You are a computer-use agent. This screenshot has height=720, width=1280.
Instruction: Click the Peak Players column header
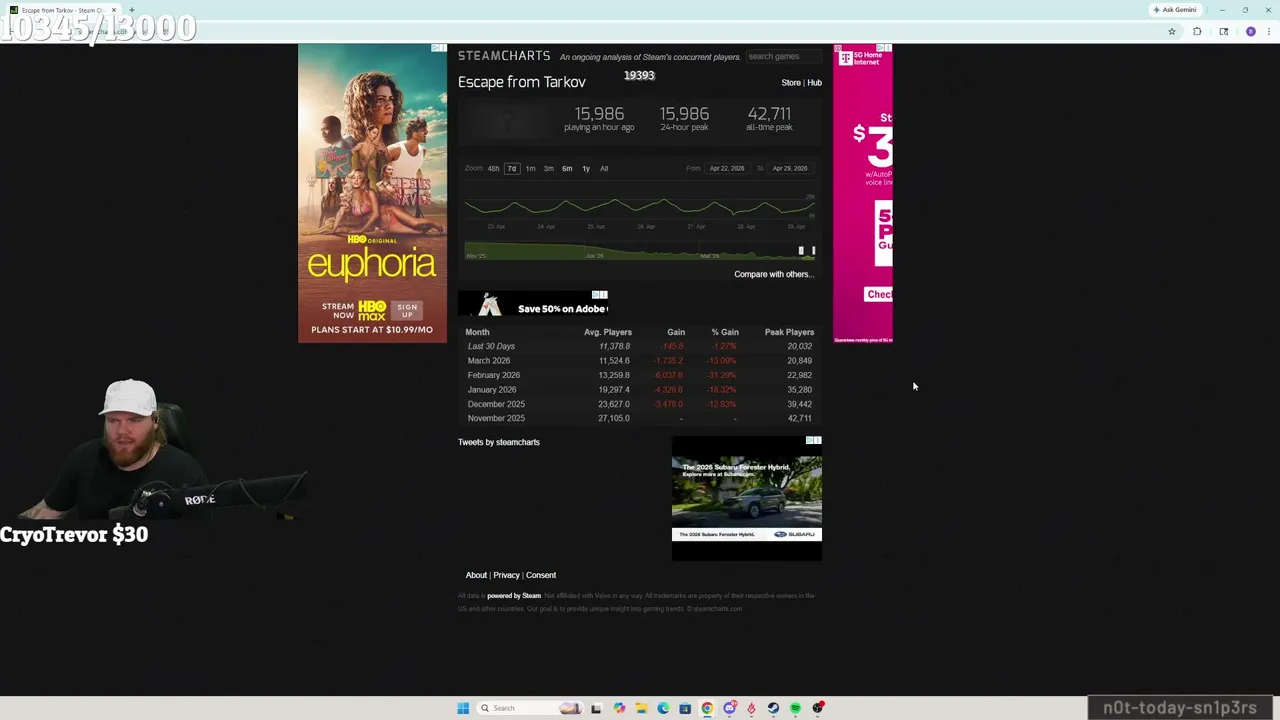coord(789,332)
